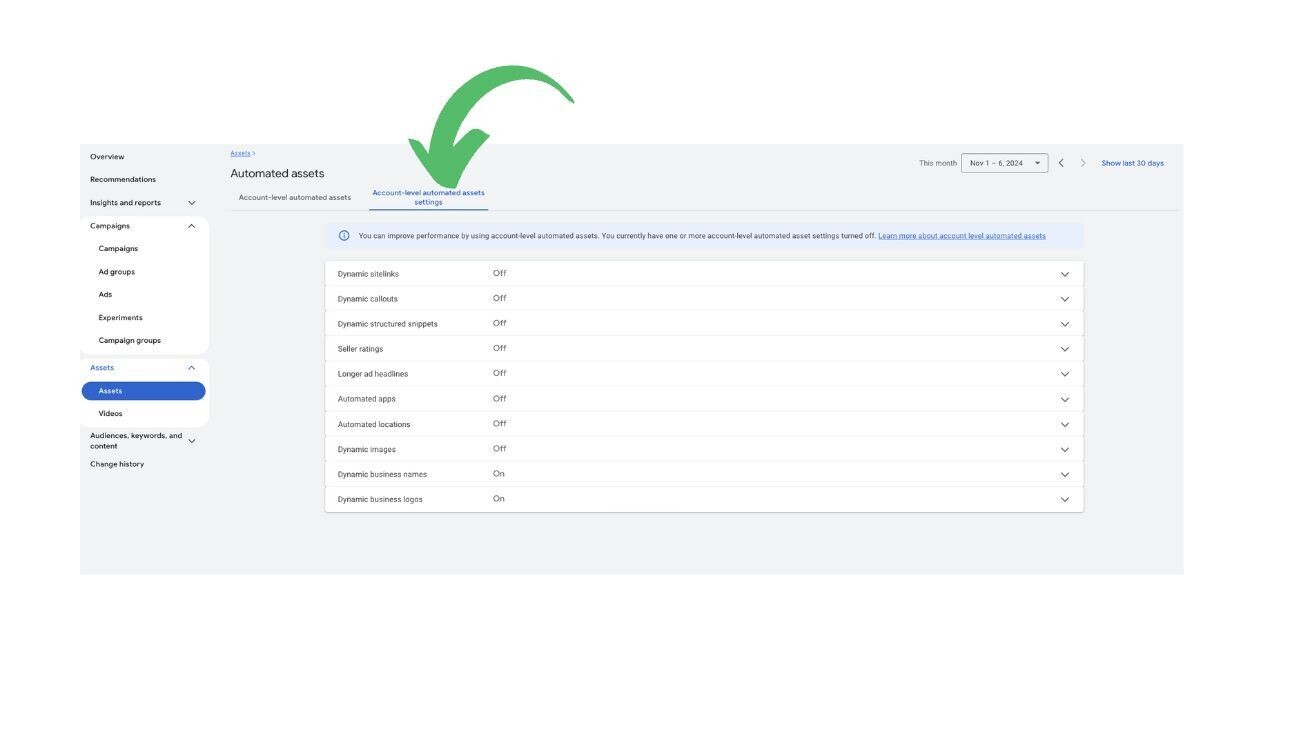
Task: Expand the Dynamic sitelinks row chevron
Action: click(1065, 274)
